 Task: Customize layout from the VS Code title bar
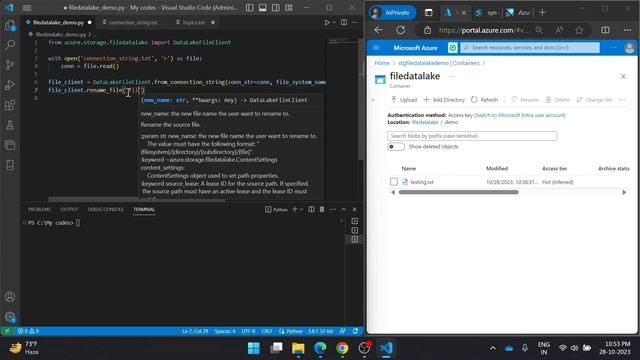coord(289,8)
